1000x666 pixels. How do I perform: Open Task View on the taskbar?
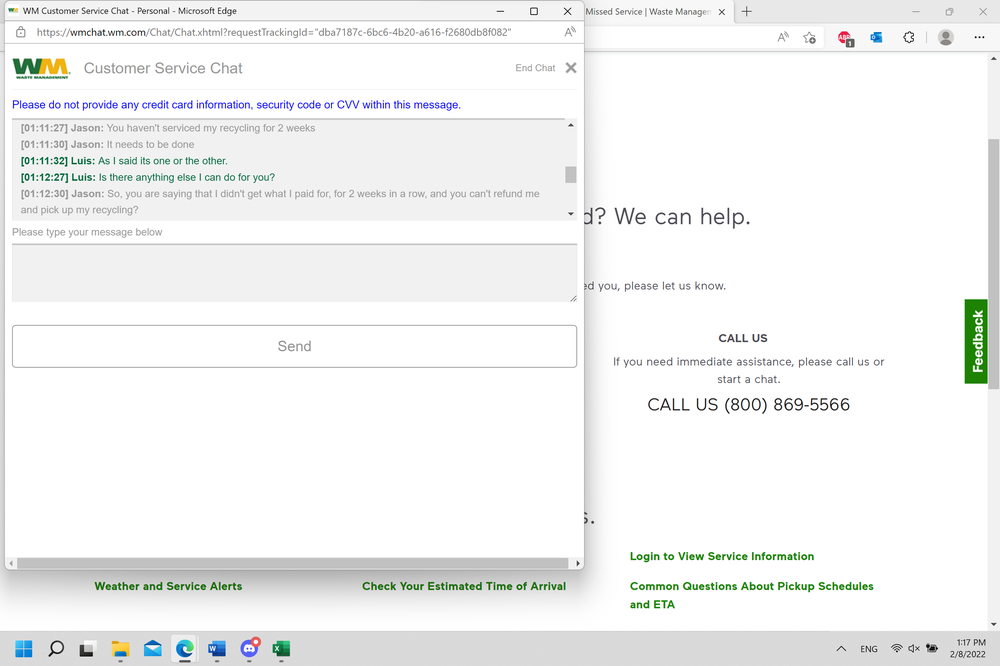(87, 649)
